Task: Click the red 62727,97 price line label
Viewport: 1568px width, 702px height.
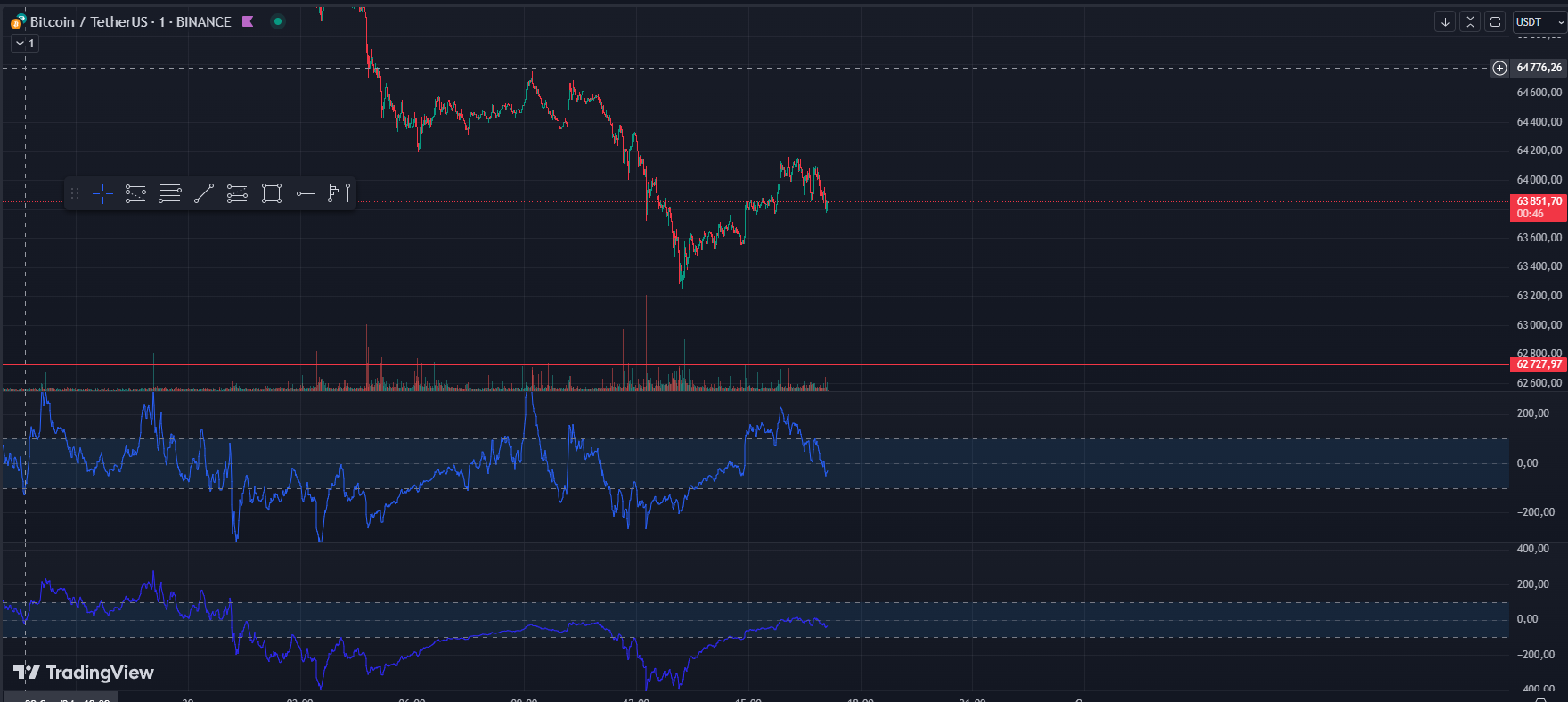Action: pyautogui.click(x=1539, y=364)
